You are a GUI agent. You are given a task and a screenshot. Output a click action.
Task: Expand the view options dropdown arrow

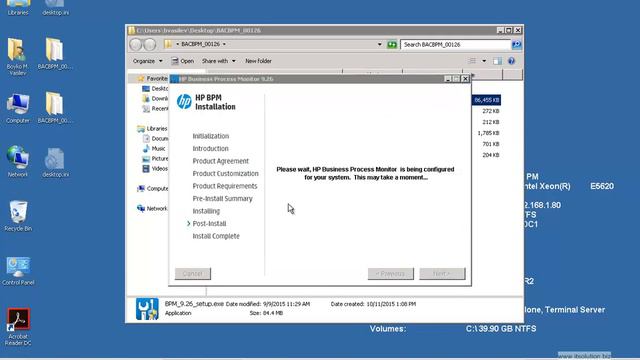pos(484,61)
